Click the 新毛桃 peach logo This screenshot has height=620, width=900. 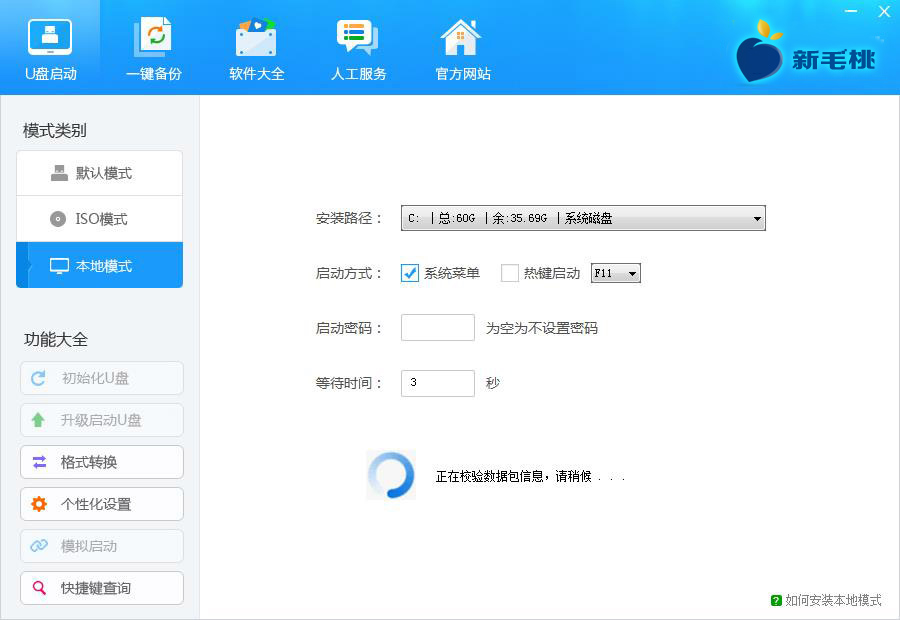pyautogui.click(x=759, y=53)
